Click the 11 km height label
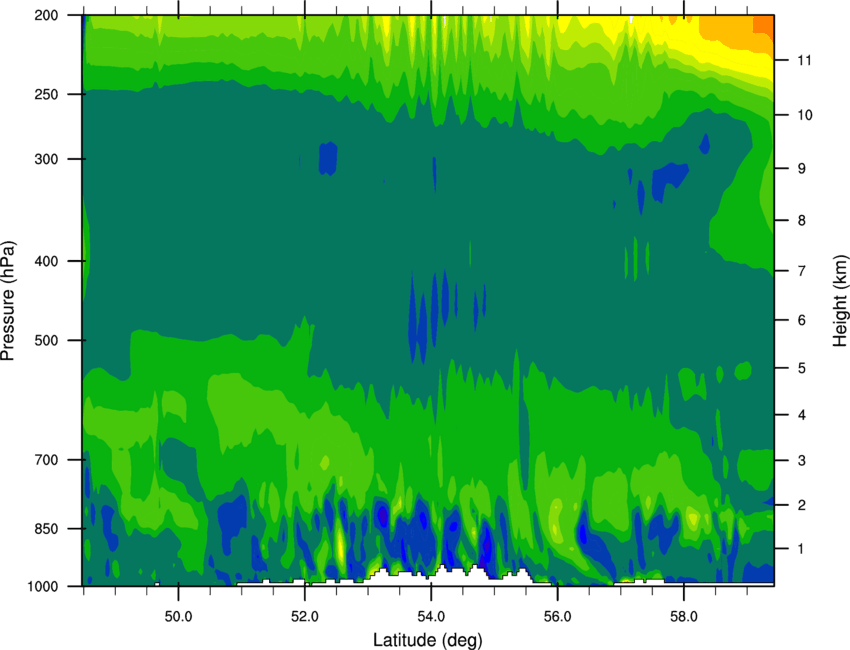The width and height of the screenshot is (850, 650). tap(804, 60)
